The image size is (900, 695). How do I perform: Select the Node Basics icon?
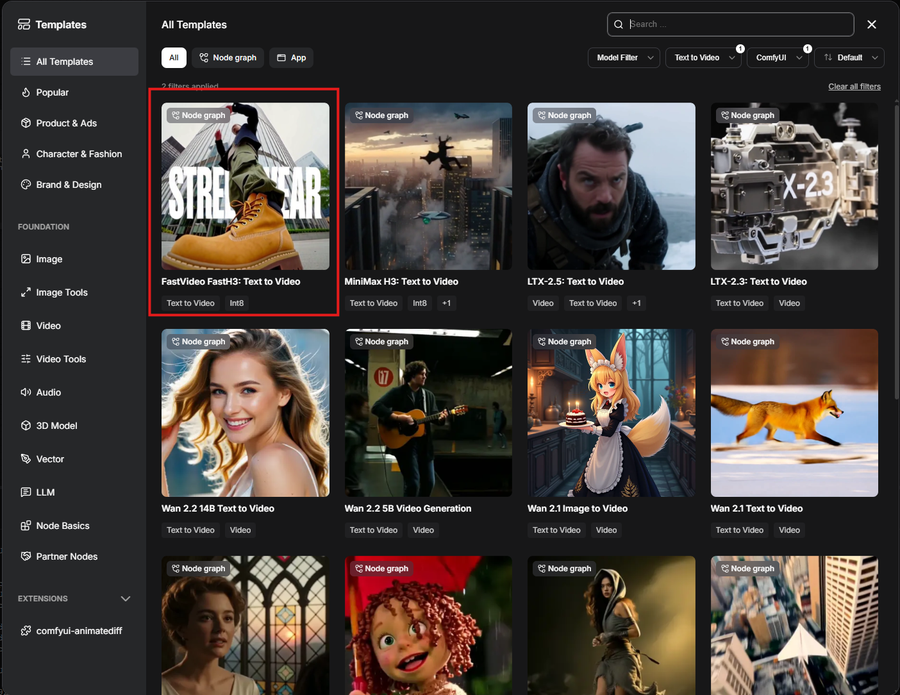(x=26, y=525)
